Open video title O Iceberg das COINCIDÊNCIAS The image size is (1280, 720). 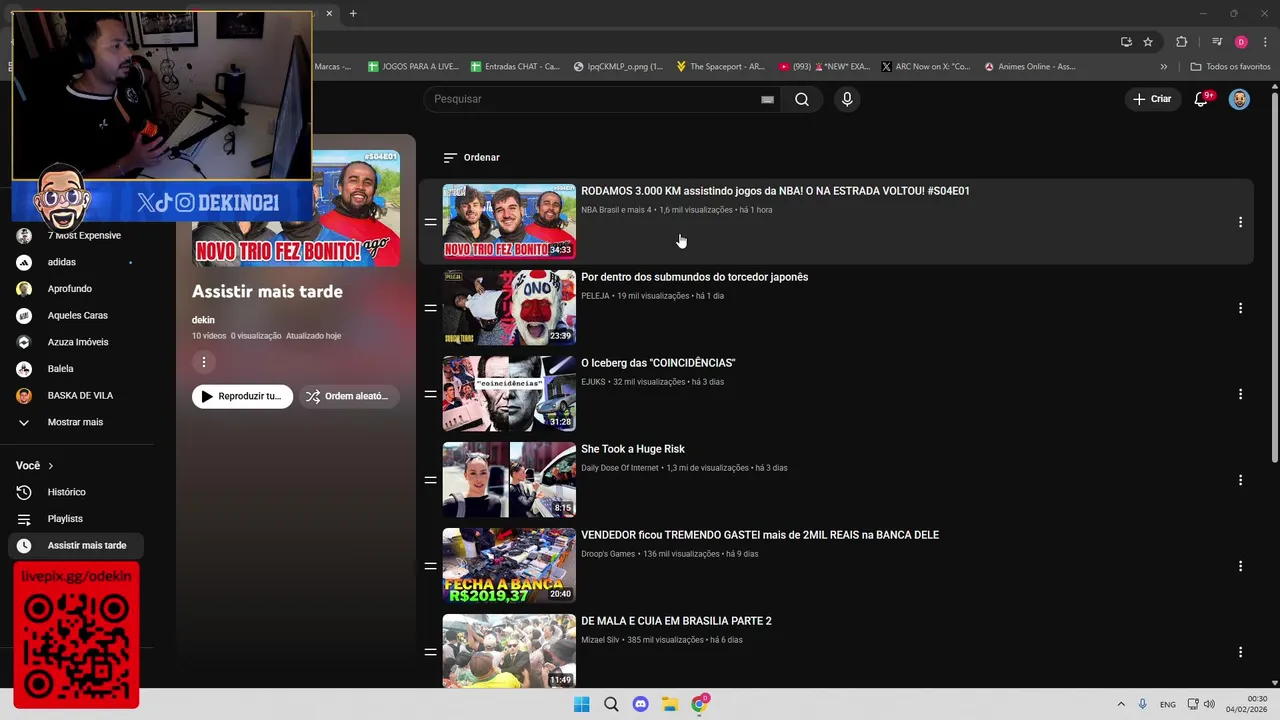658,363
